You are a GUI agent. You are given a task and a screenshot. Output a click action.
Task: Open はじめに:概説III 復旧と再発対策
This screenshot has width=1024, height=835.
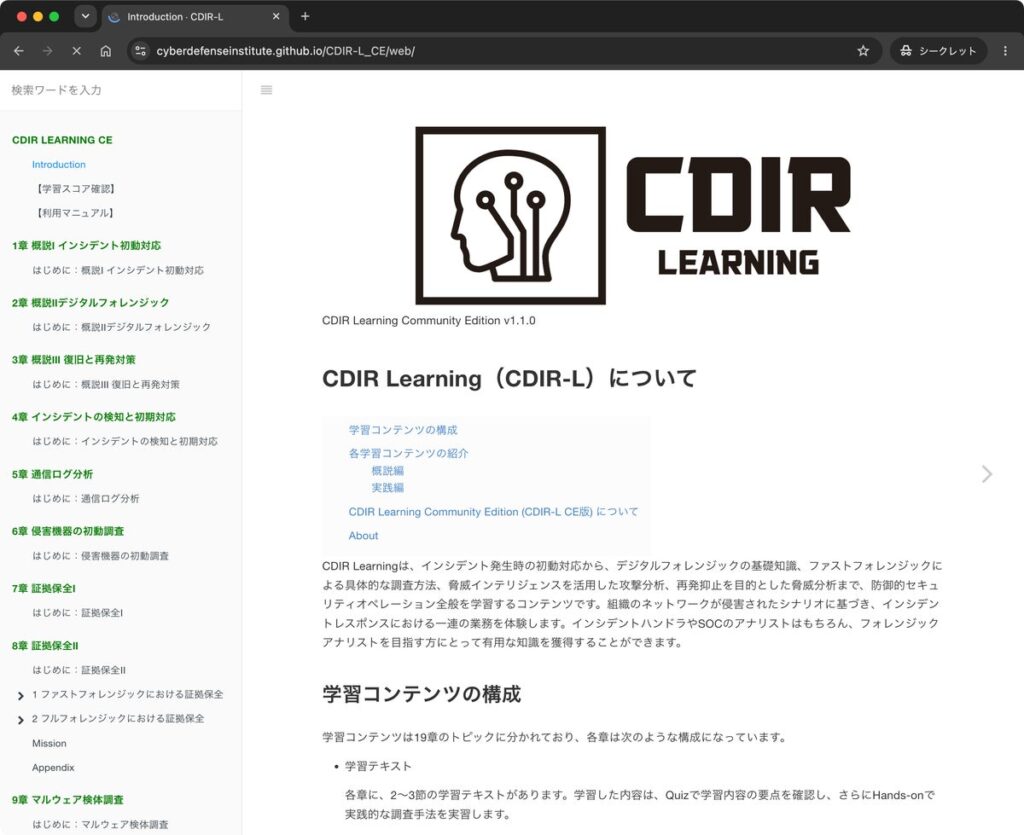[x=106, y=385]
